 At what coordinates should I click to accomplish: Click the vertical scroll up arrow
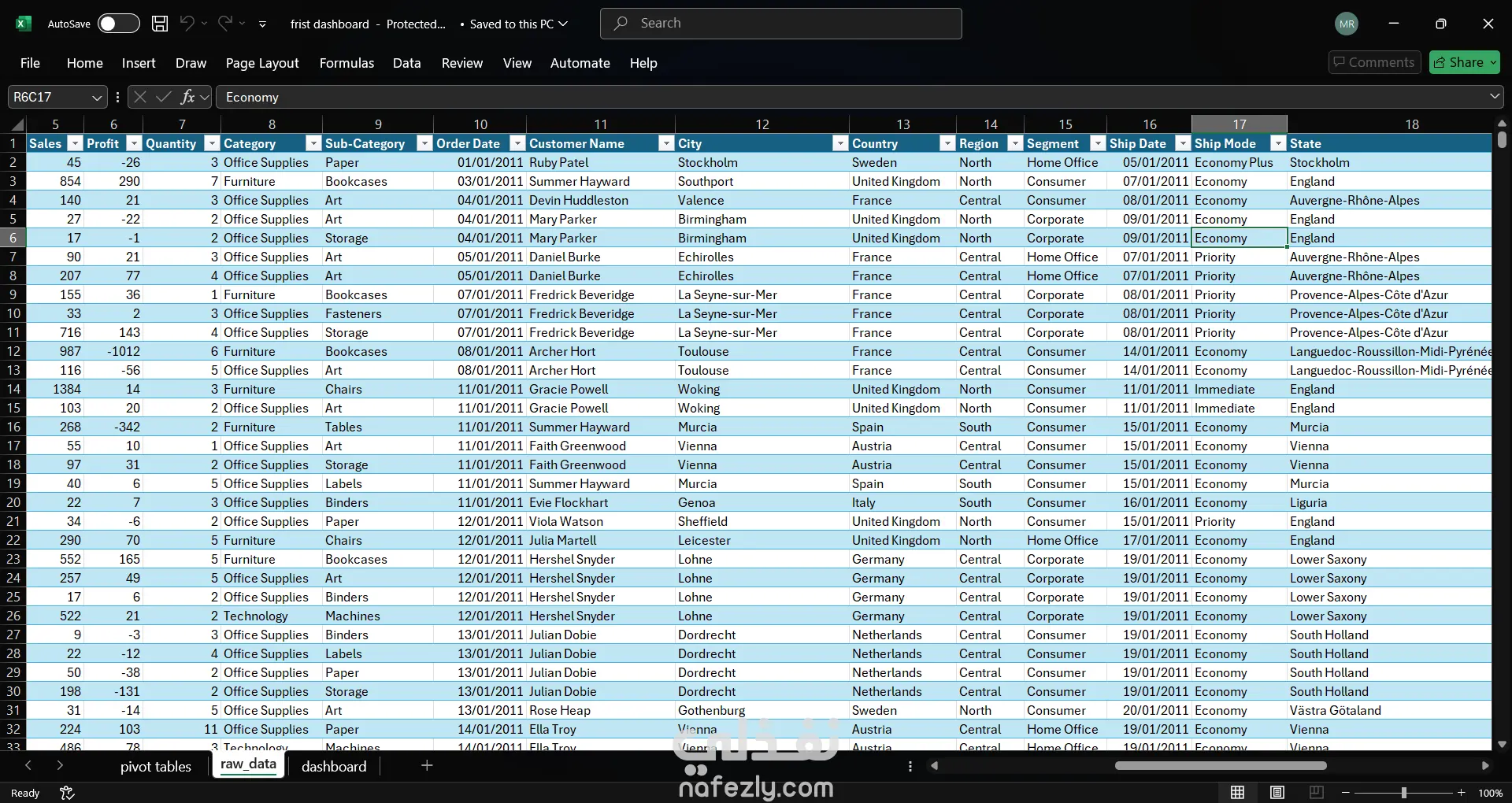coord(1502,124)
